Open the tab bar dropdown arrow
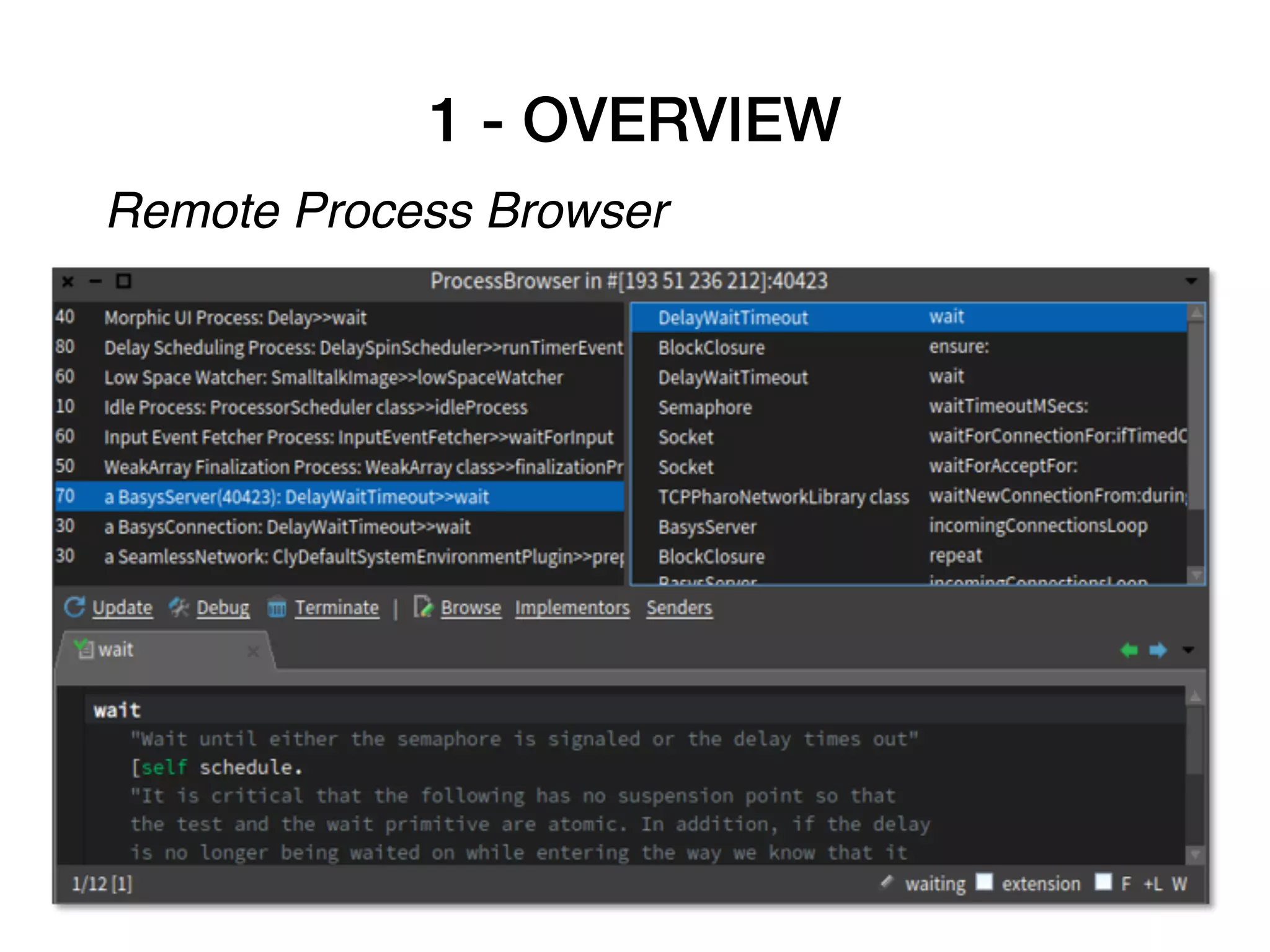 pyautogui.click(x=1188, y=650)
